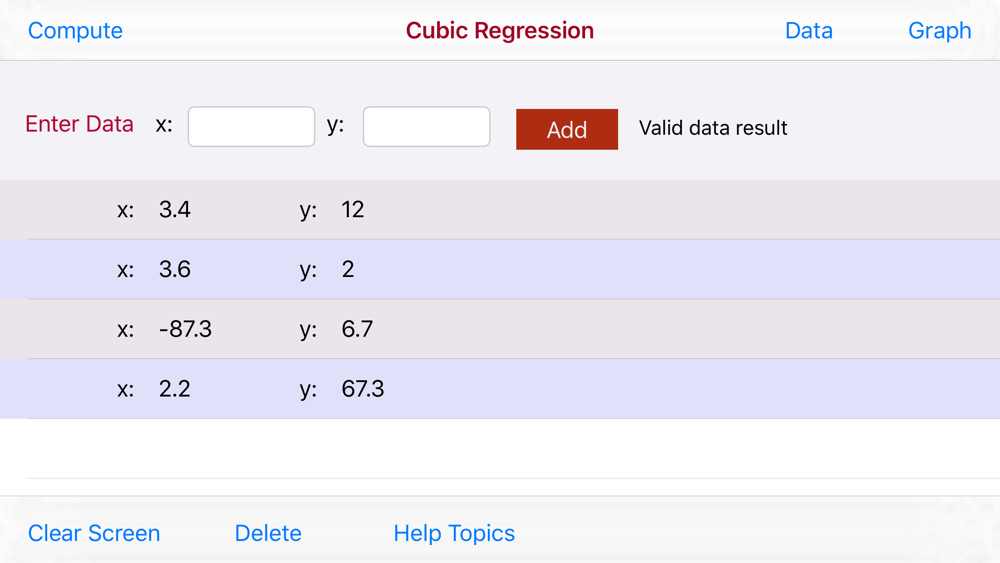Switch to the Data view

[809, 31]
